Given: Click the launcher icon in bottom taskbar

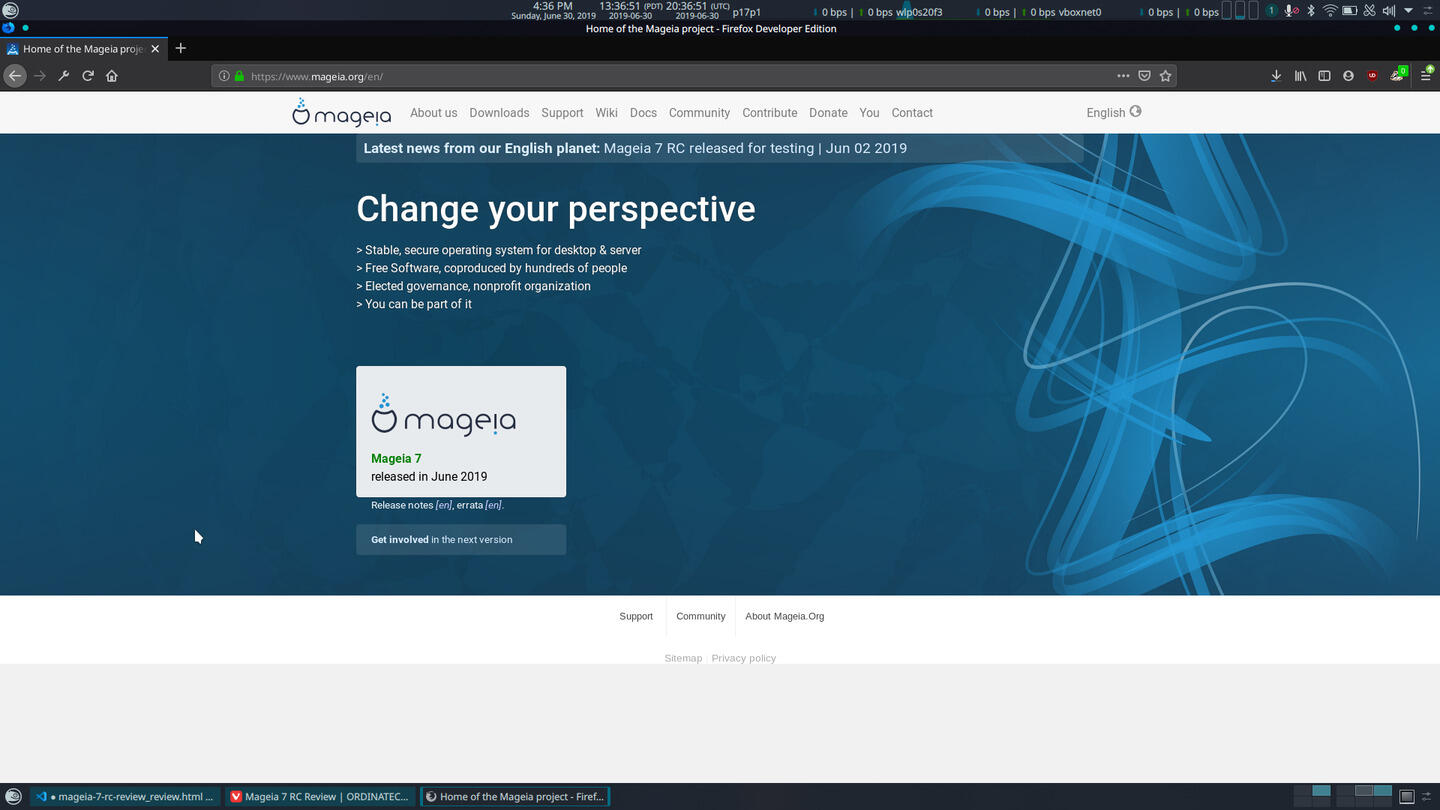Looking at the screenshot, I should (x=13, y=797).
